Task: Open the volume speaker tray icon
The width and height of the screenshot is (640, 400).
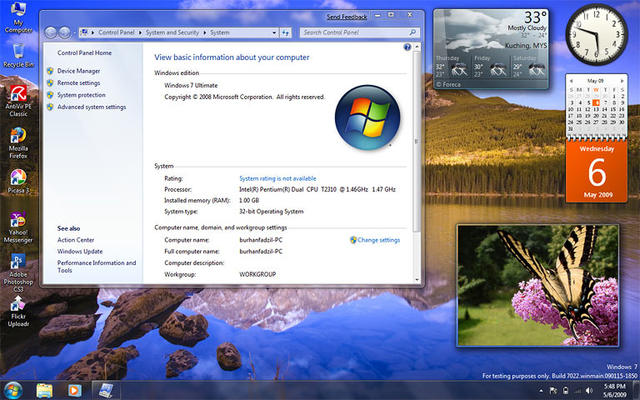Action: click(589, 391)
